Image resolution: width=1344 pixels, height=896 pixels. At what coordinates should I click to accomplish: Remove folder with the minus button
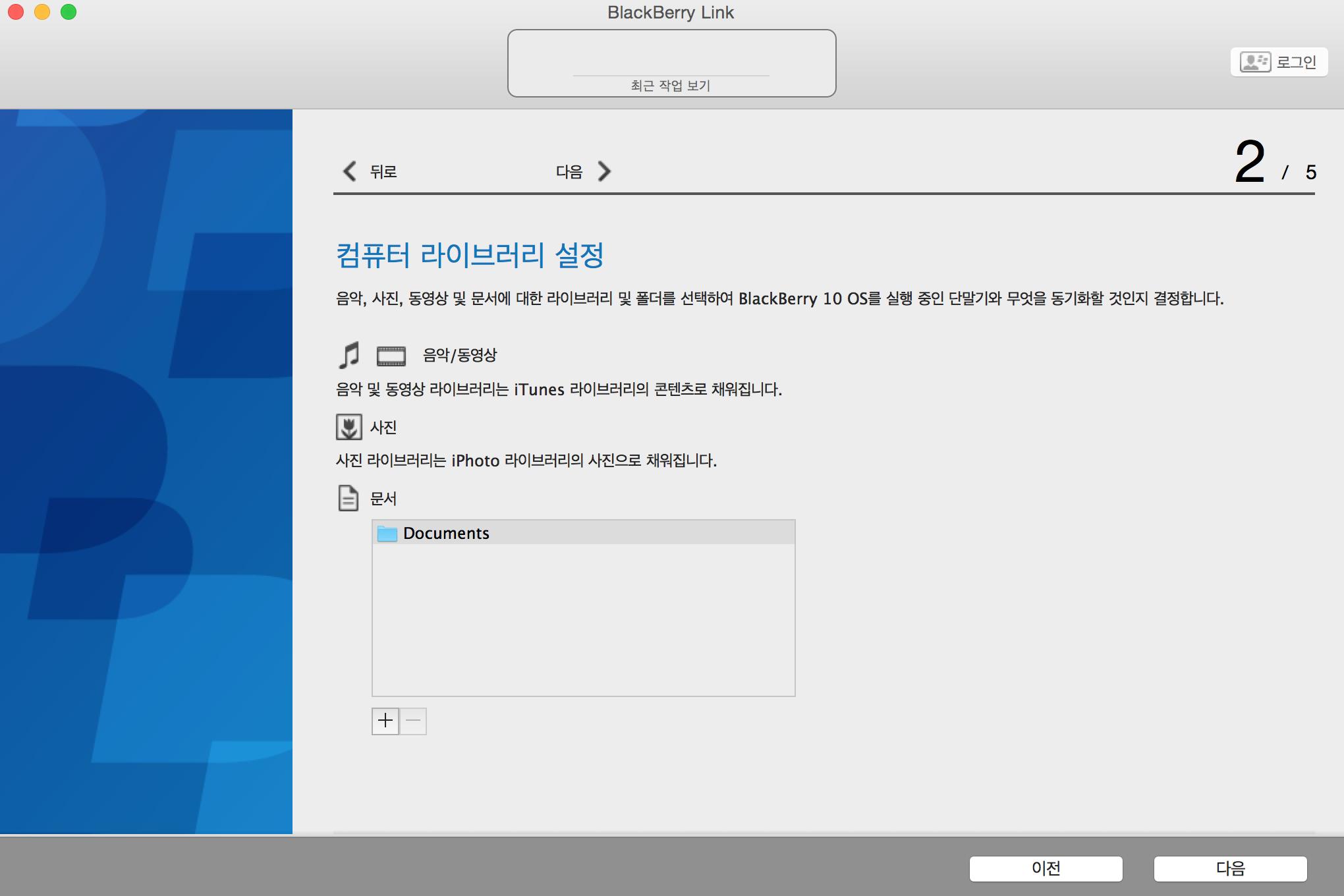tap(413, 721)
